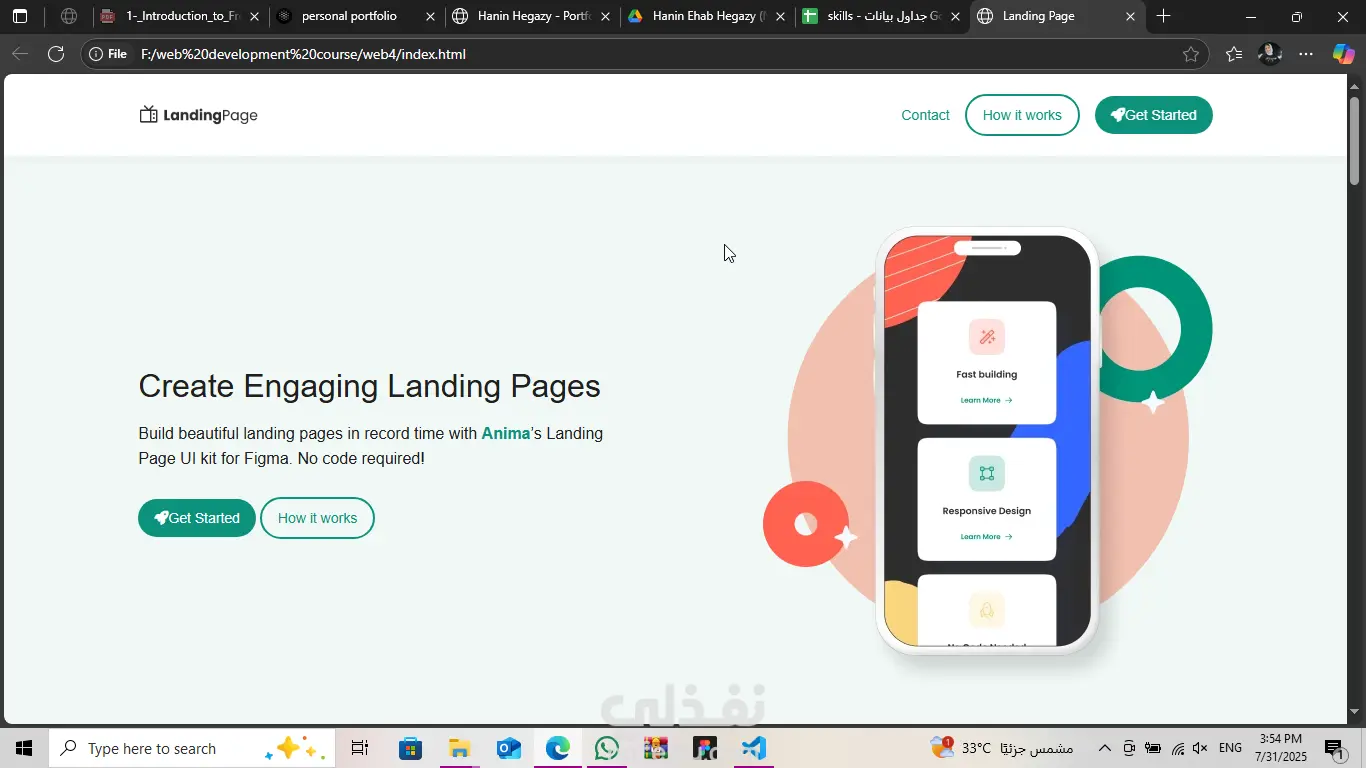Image resolution: width=1366 pixels, height=768 pixels.
Task: Click hero section Get Started button
Action: click(197, 518)
